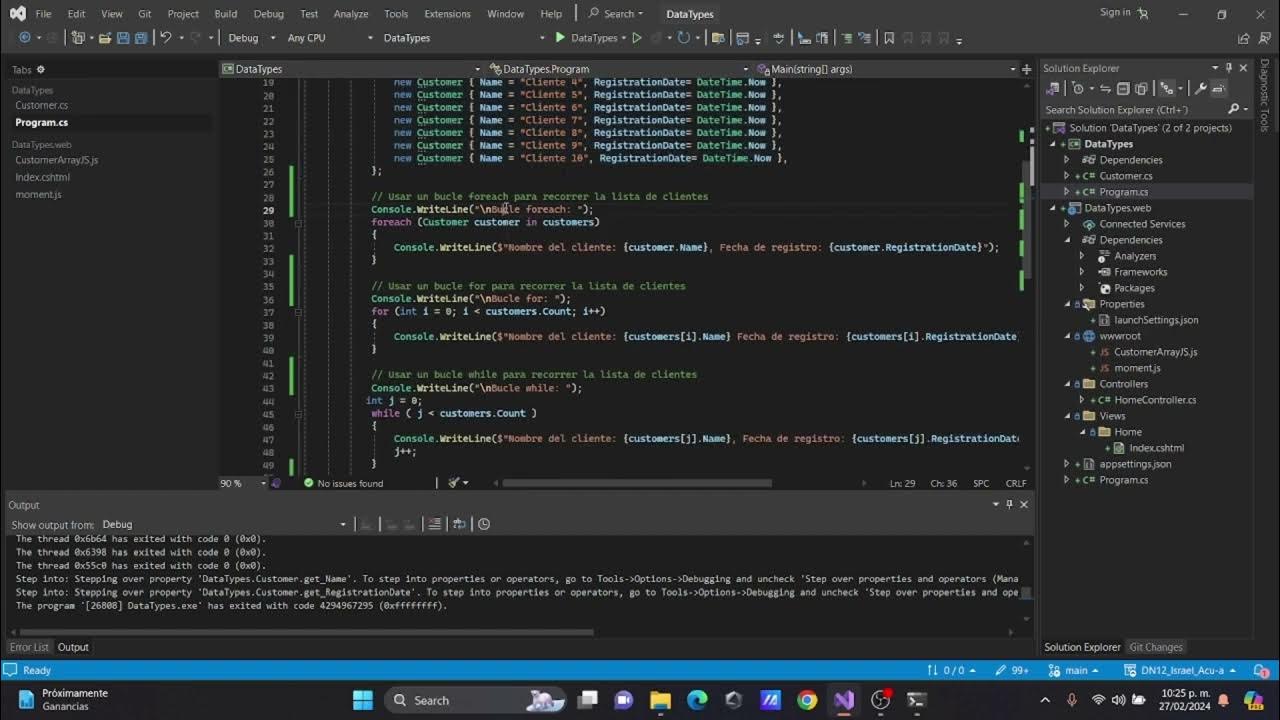The height and width of the screenshot is (720, 1280).
Task: Click the bookmark toolbar icon
Action: click(x=889, y=38)
